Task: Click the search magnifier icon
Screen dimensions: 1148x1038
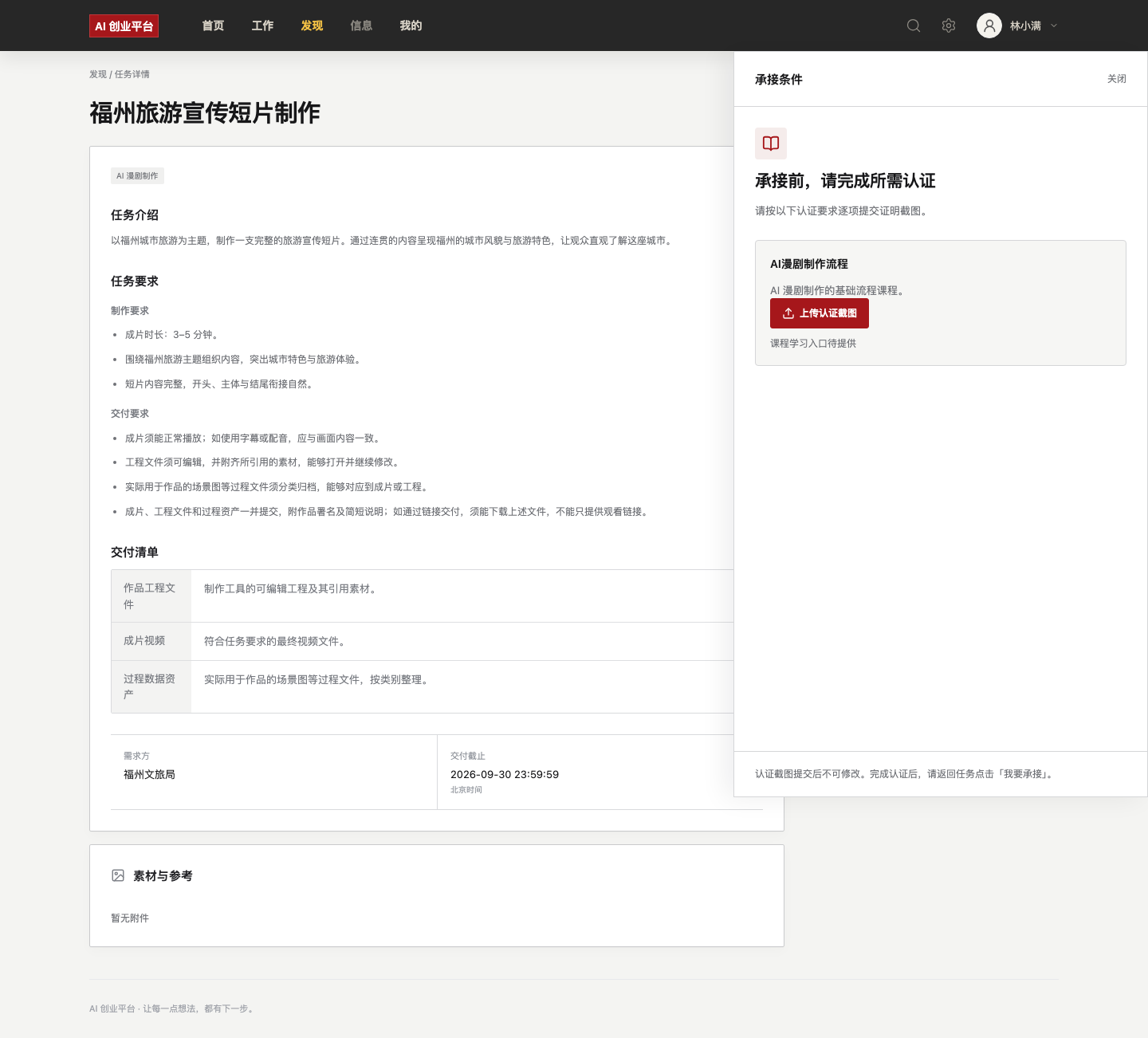Action: pyautogui.click(x=914, y=26)
